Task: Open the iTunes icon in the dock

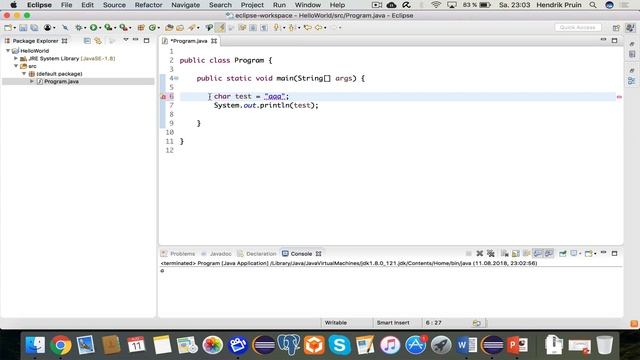Action: [x=390, y=345]
